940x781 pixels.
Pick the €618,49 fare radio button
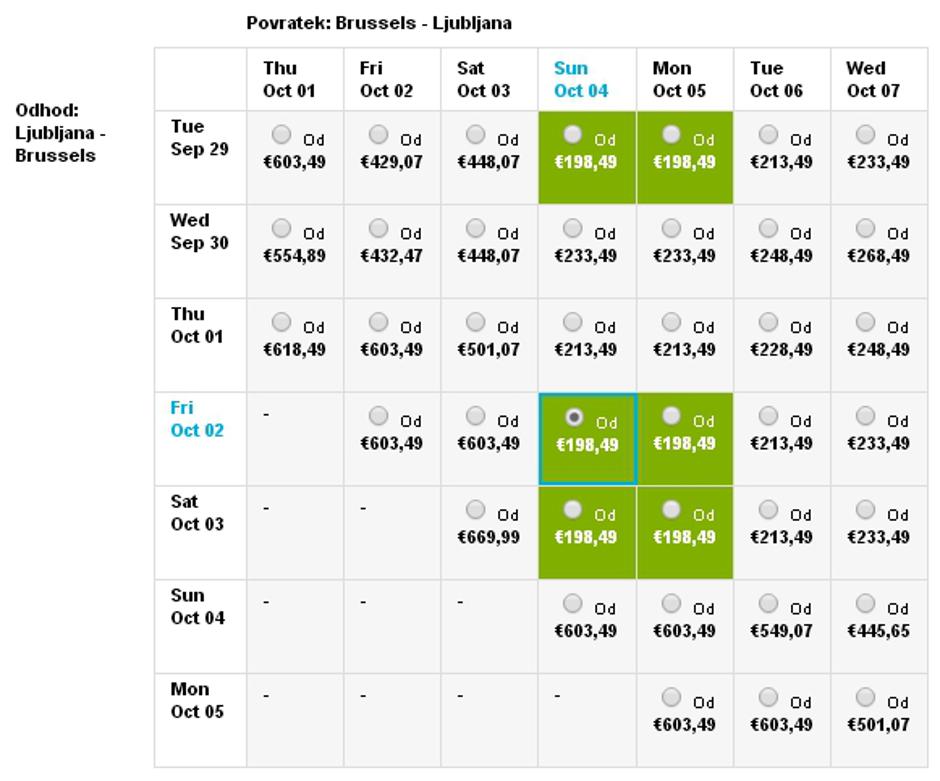[282, 322]
